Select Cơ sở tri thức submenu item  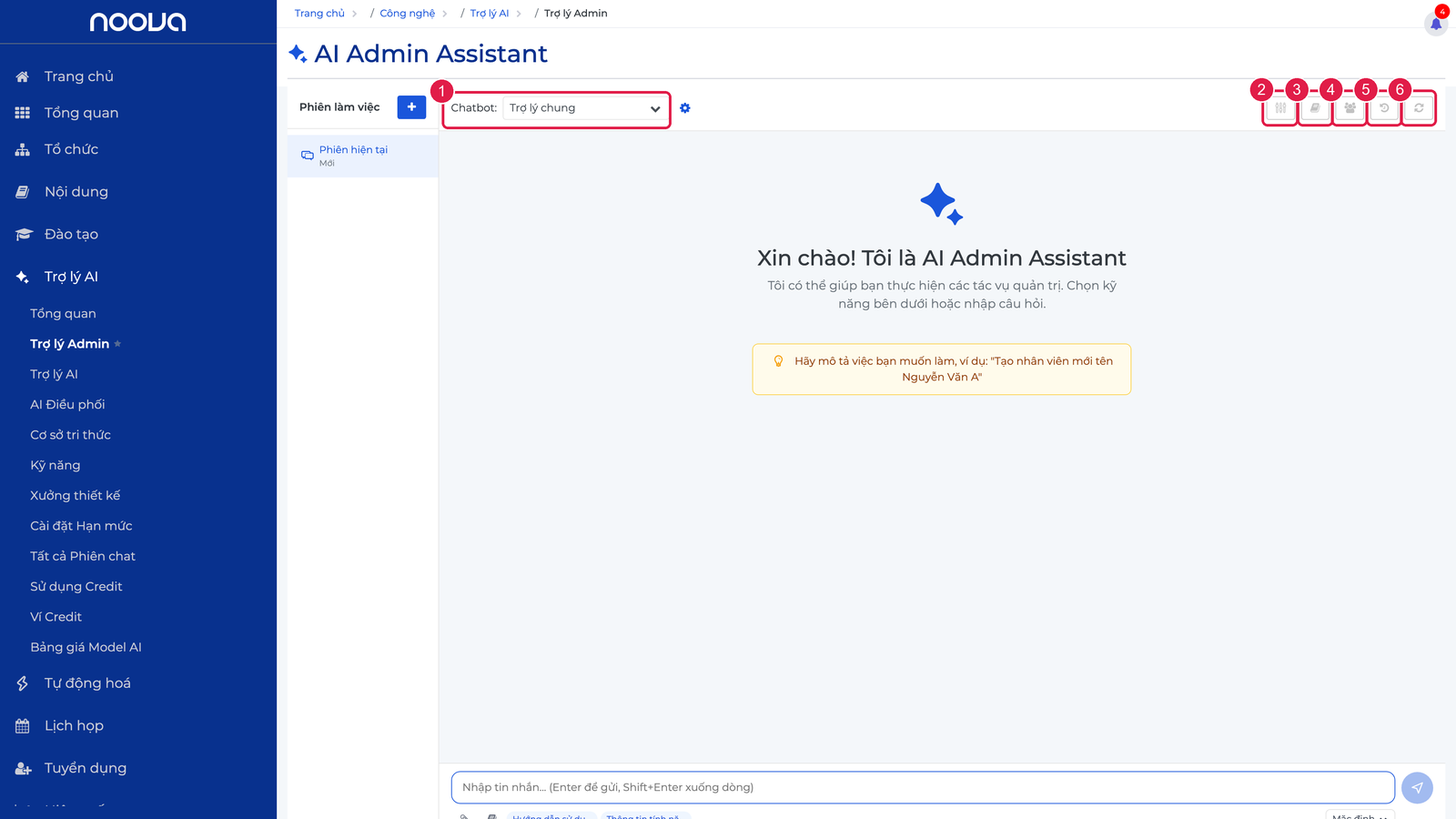(x=70, y=435)
